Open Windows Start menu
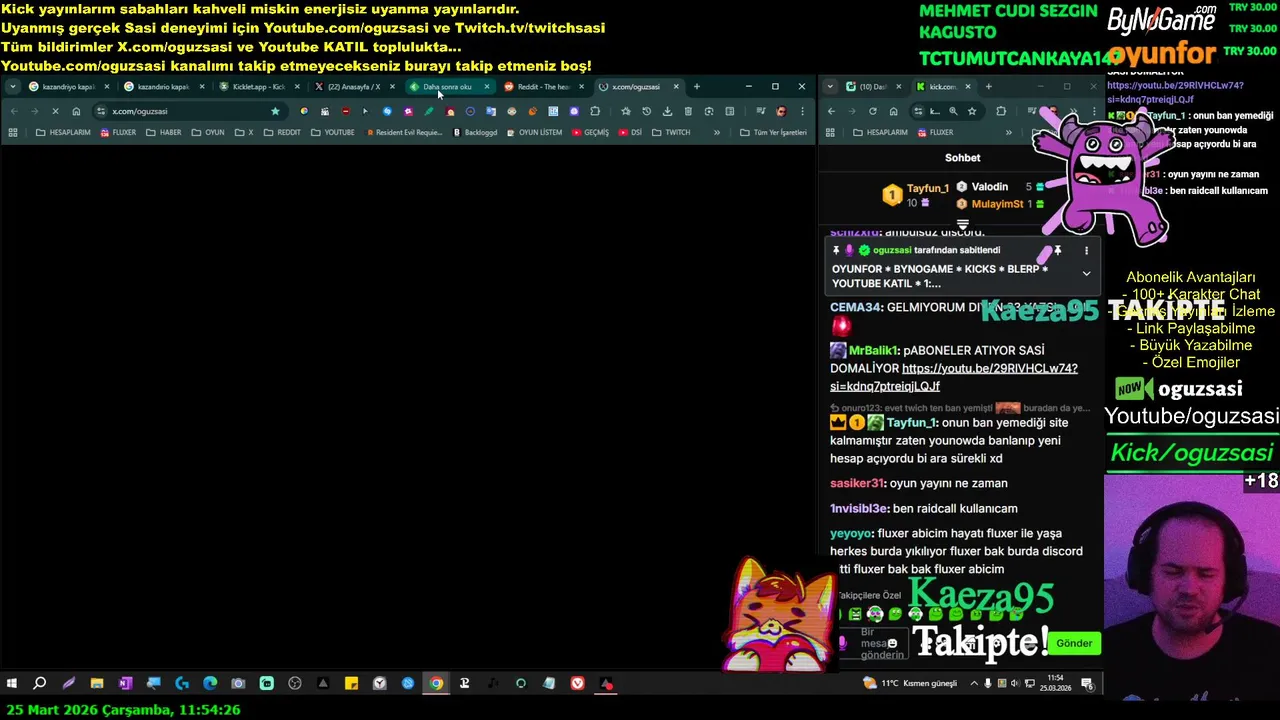This screenshot has width=1280, height=720. [12, 683]
